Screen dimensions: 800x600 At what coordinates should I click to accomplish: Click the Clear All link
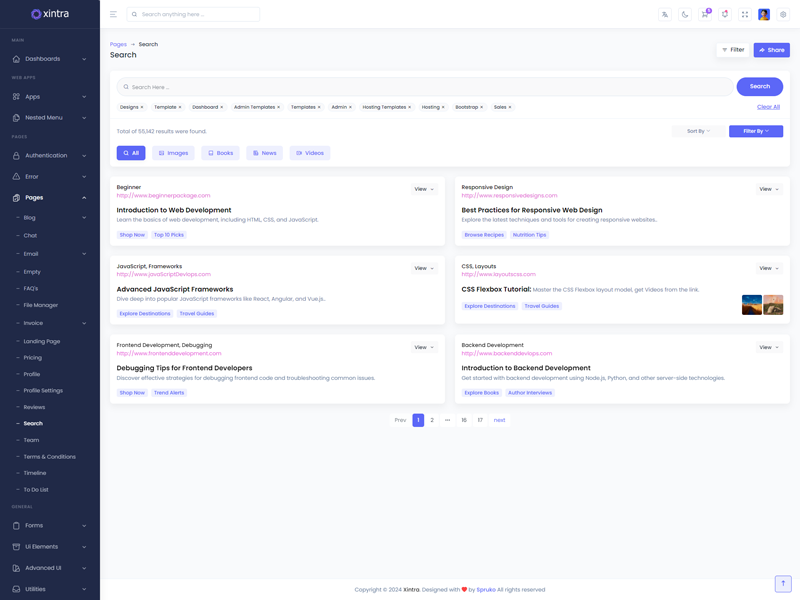tap(768, 107)
